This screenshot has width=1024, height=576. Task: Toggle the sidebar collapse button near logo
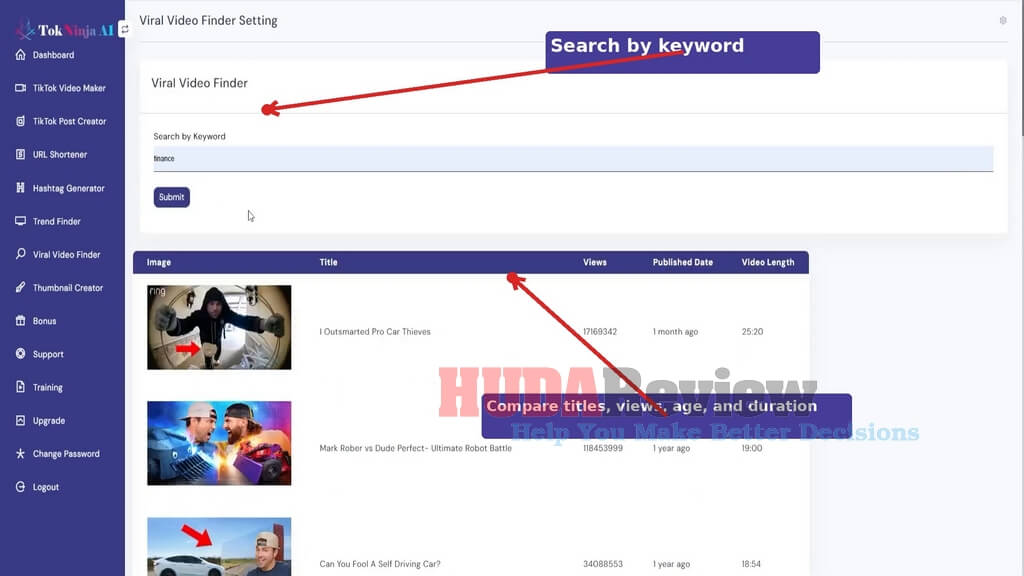click(125, 29)
